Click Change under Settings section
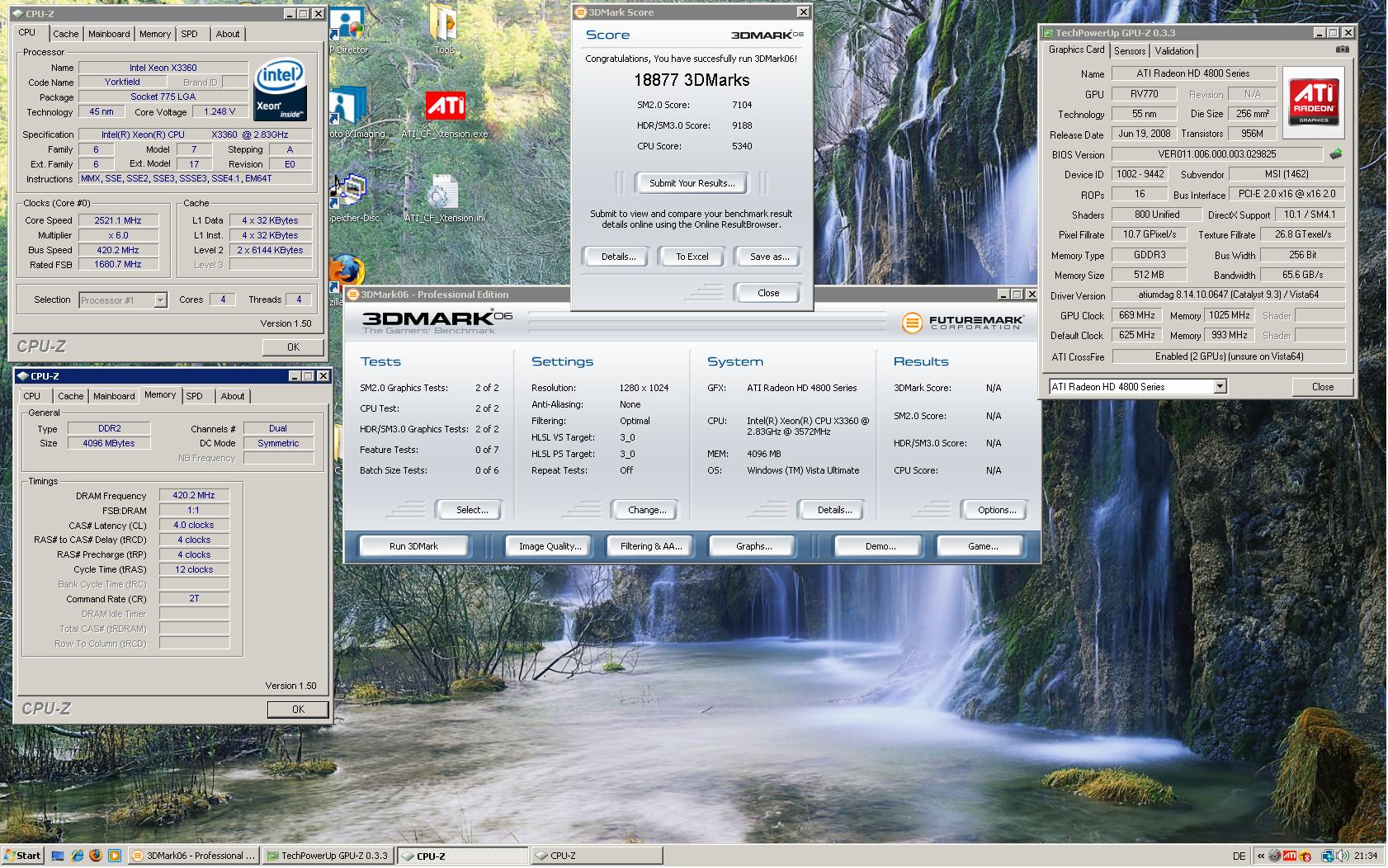 coord(647,510)
